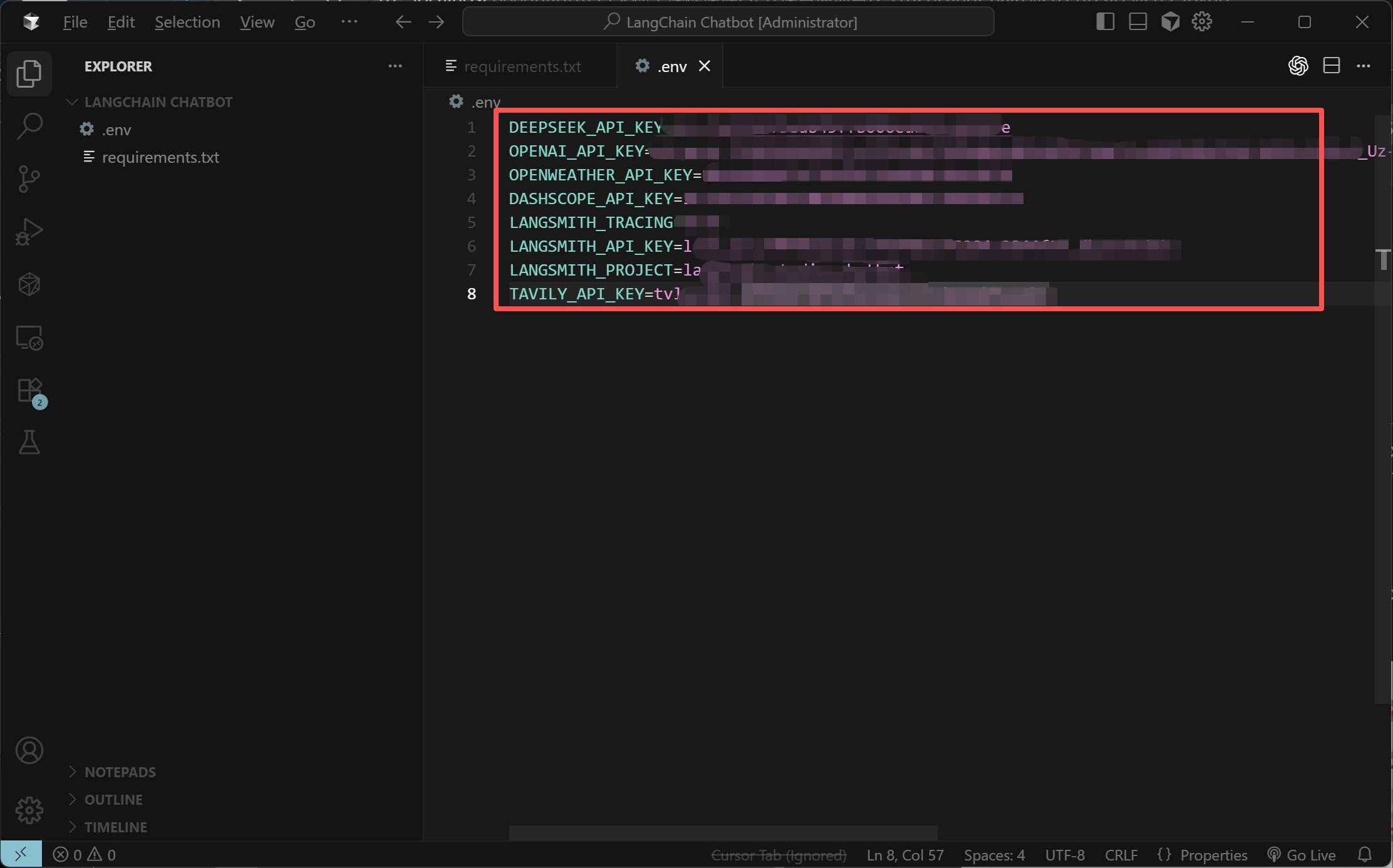Change end of line sequence CRLF
This screenshot has width=1393, height=868.
[x=1121, y=855]
